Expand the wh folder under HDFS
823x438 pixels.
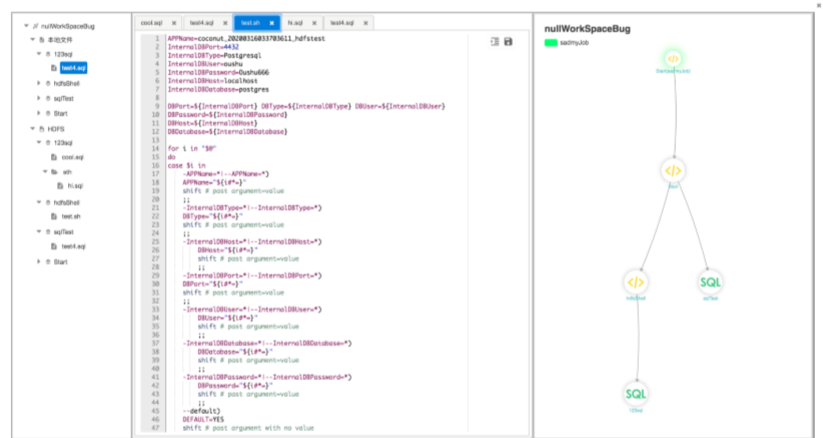coord(45,171)
